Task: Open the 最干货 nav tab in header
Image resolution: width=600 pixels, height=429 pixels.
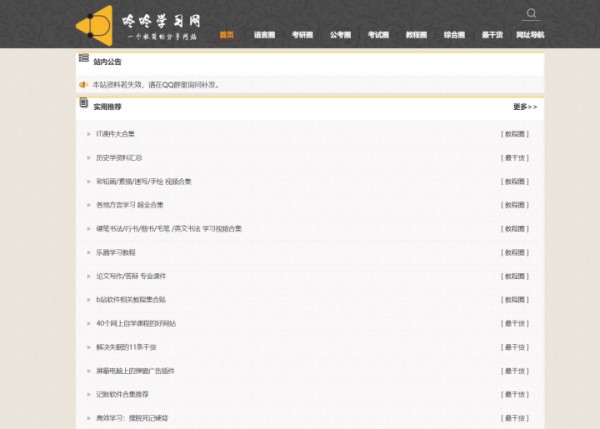Action: pyautogui.click(x=492, y=35)
